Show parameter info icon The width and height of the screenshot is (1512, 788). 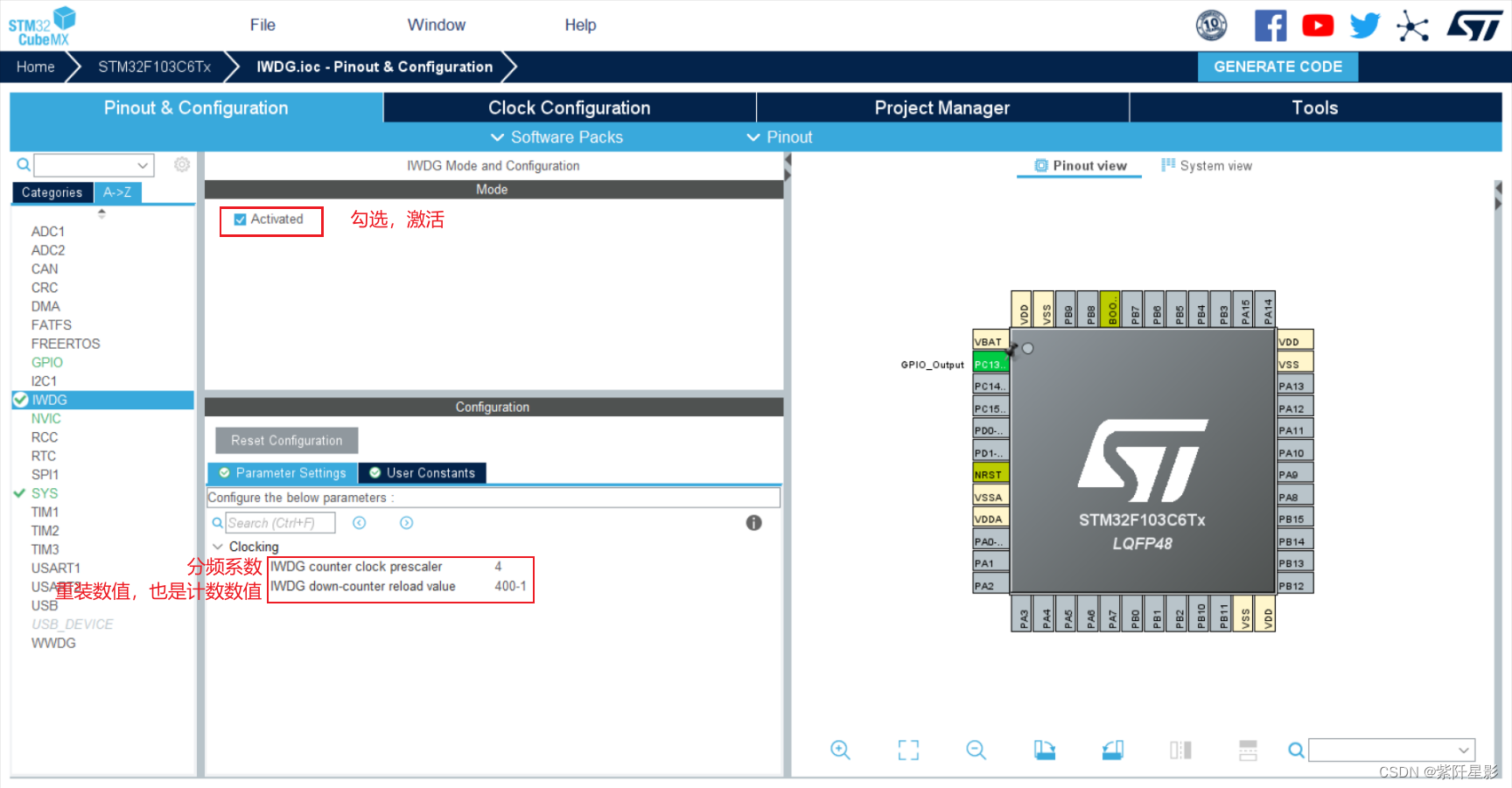[x=753, y=523]
